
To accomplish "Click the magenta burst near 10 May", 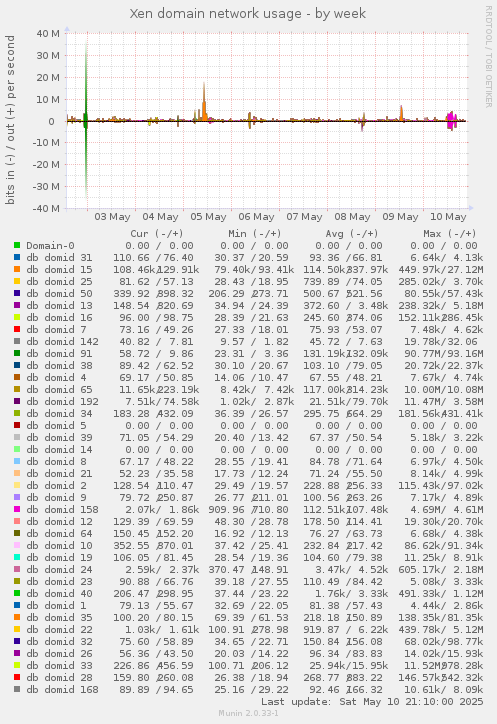I will [x=451, y=121].
